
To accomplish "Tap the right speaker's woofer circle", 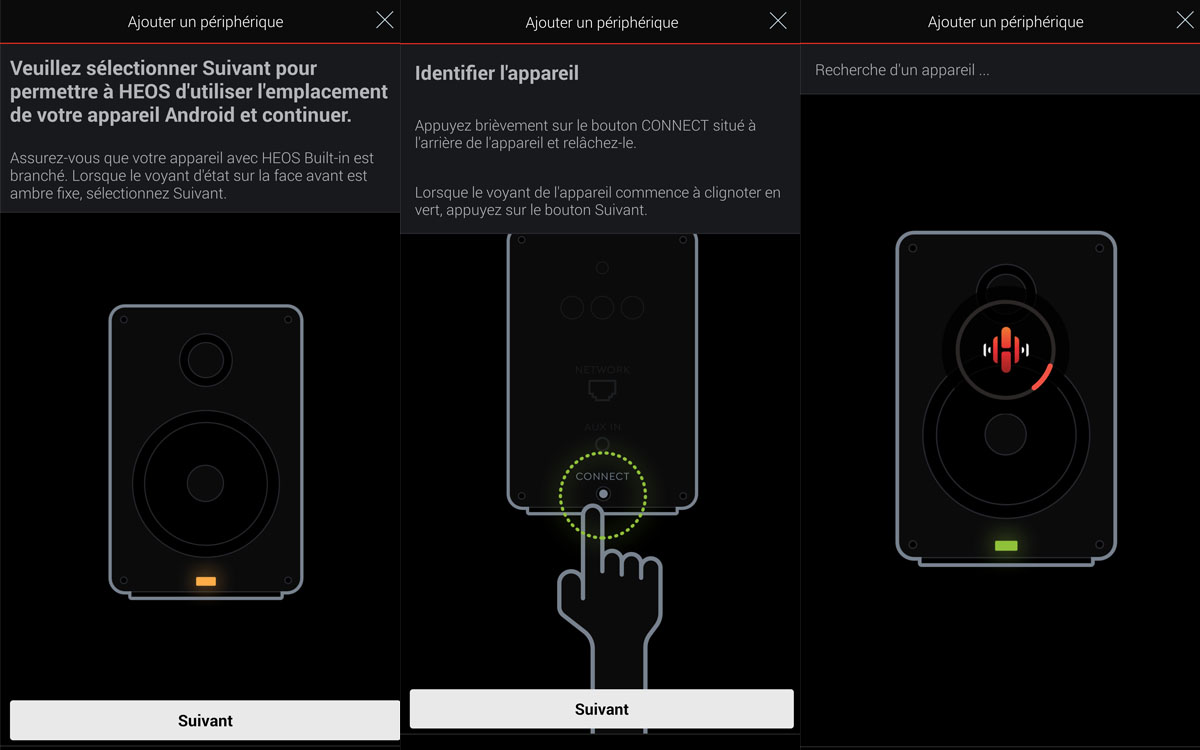I will click(1005, 434).
